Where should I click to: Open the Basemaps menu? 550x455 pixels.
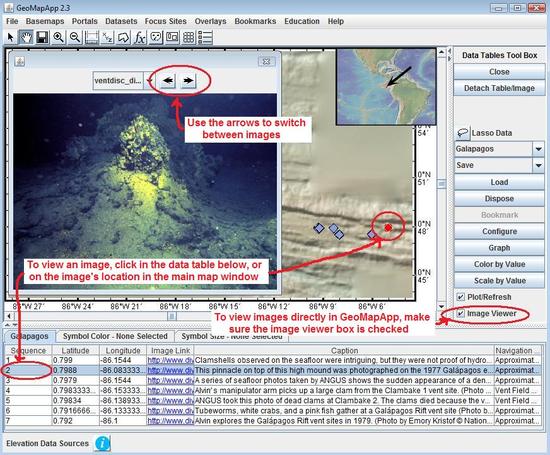(x=45, y=21)
